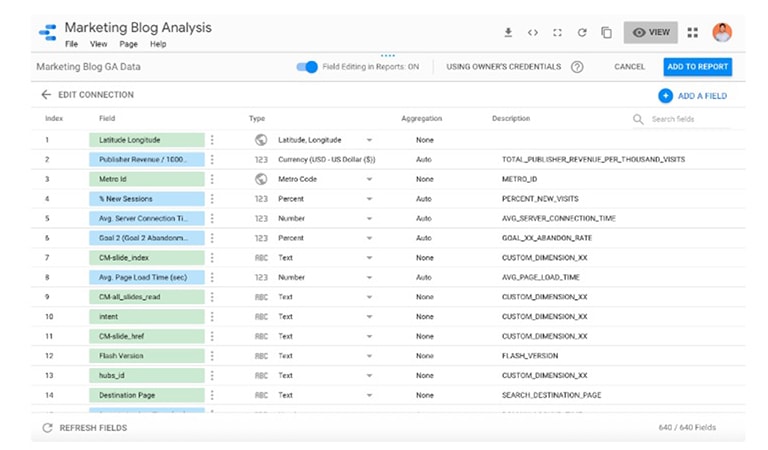
Task: Open more options for CM-slide_index field
Action: coord(212,258)
